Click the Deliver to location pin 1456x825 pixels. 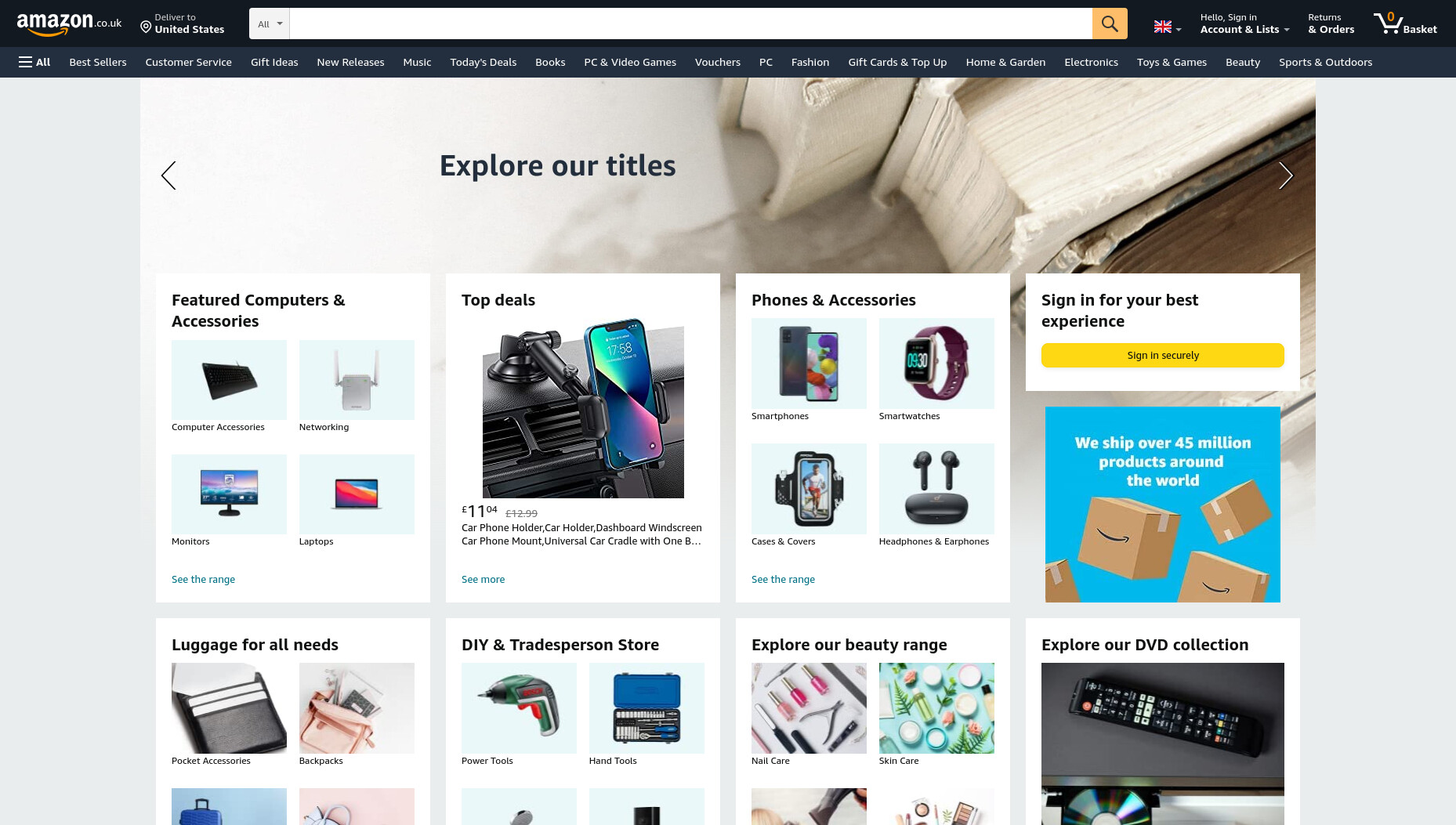(x=146, y=27)
